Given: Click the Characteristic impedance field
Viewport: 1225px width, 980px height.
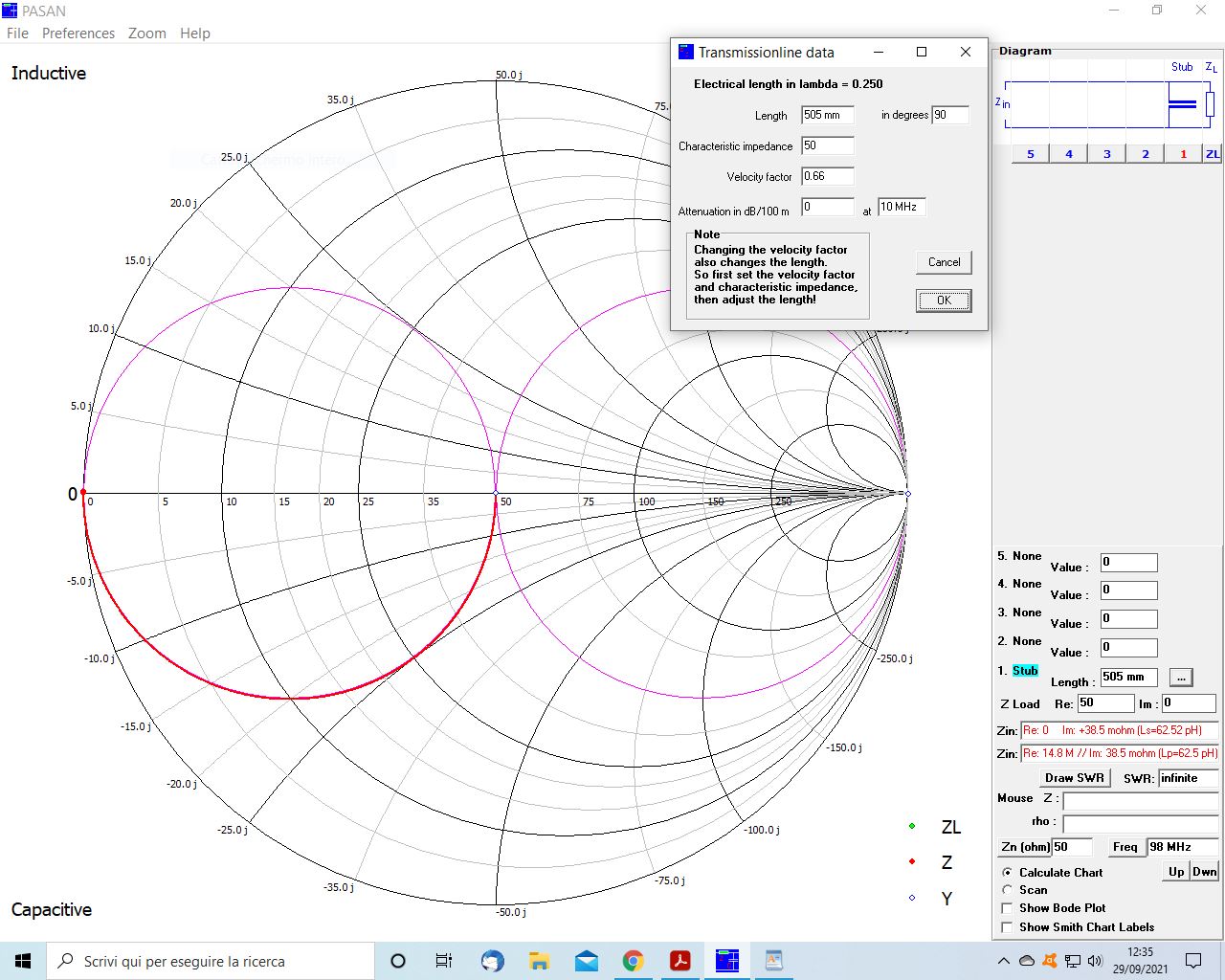Looking at the screenshot, I should (828, 145).
